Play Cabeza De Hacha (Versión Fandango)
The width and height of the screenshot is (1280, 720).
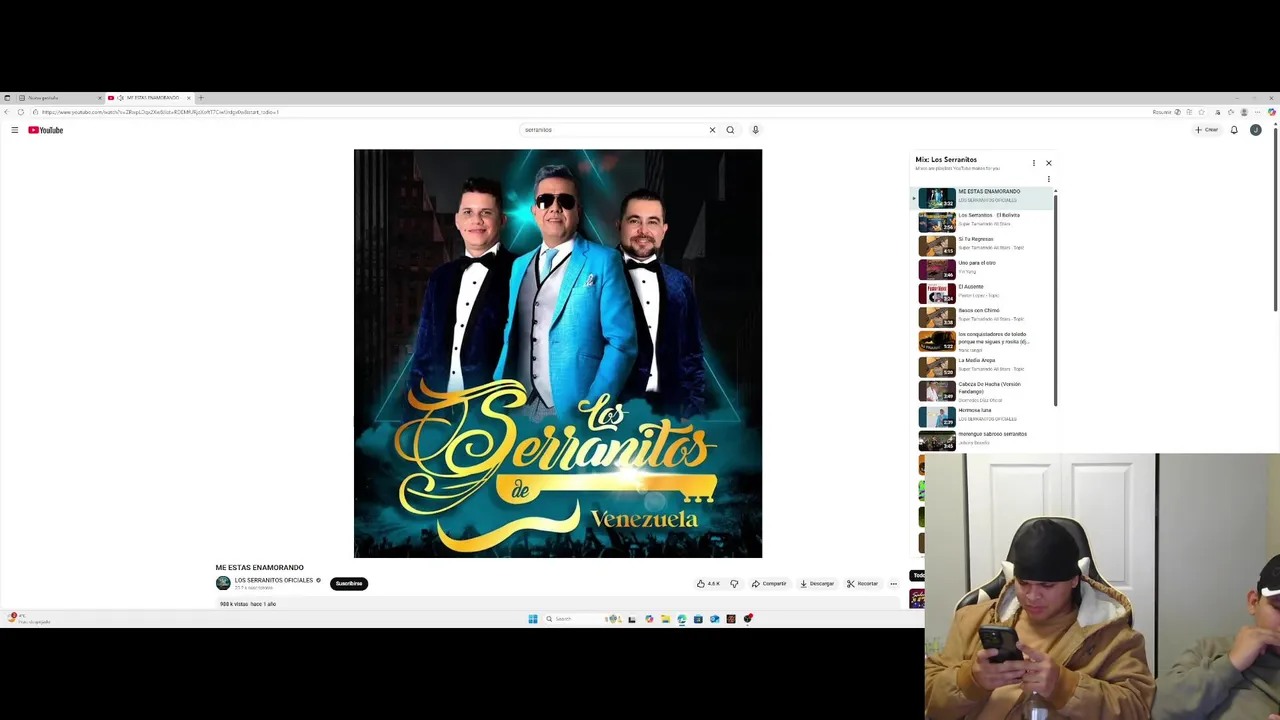click(x=982, y=391)
